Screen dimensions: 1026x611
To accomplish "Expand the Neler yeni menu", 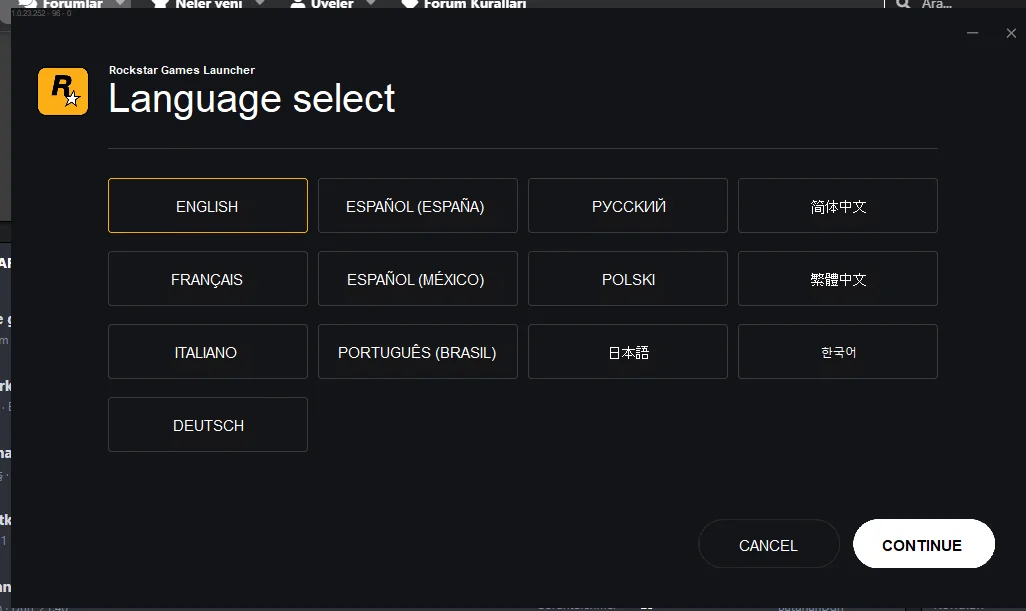I will tap(209, 4).
